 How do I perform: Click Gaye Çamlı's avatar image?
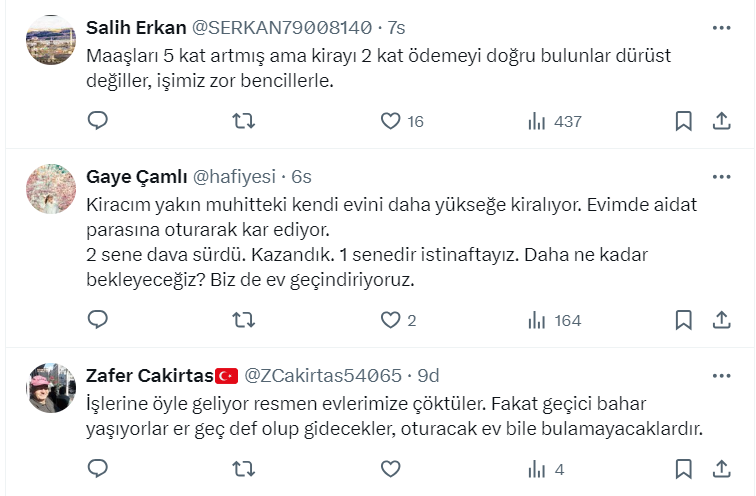tap(51, 190)
